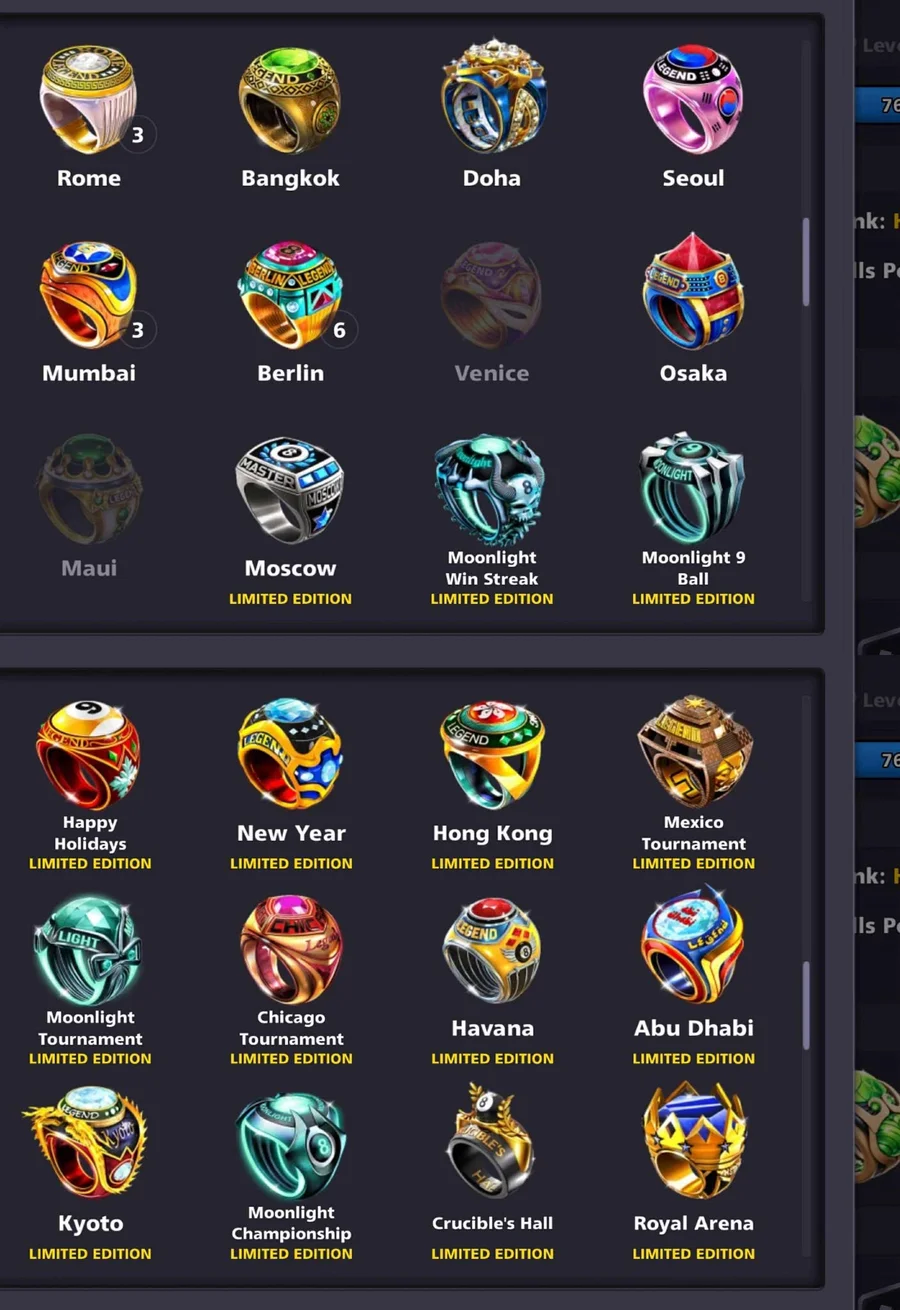Click the locked Maui ring
The width and height of the screenshot is (900, 1310).
click(x=89, y=490)
